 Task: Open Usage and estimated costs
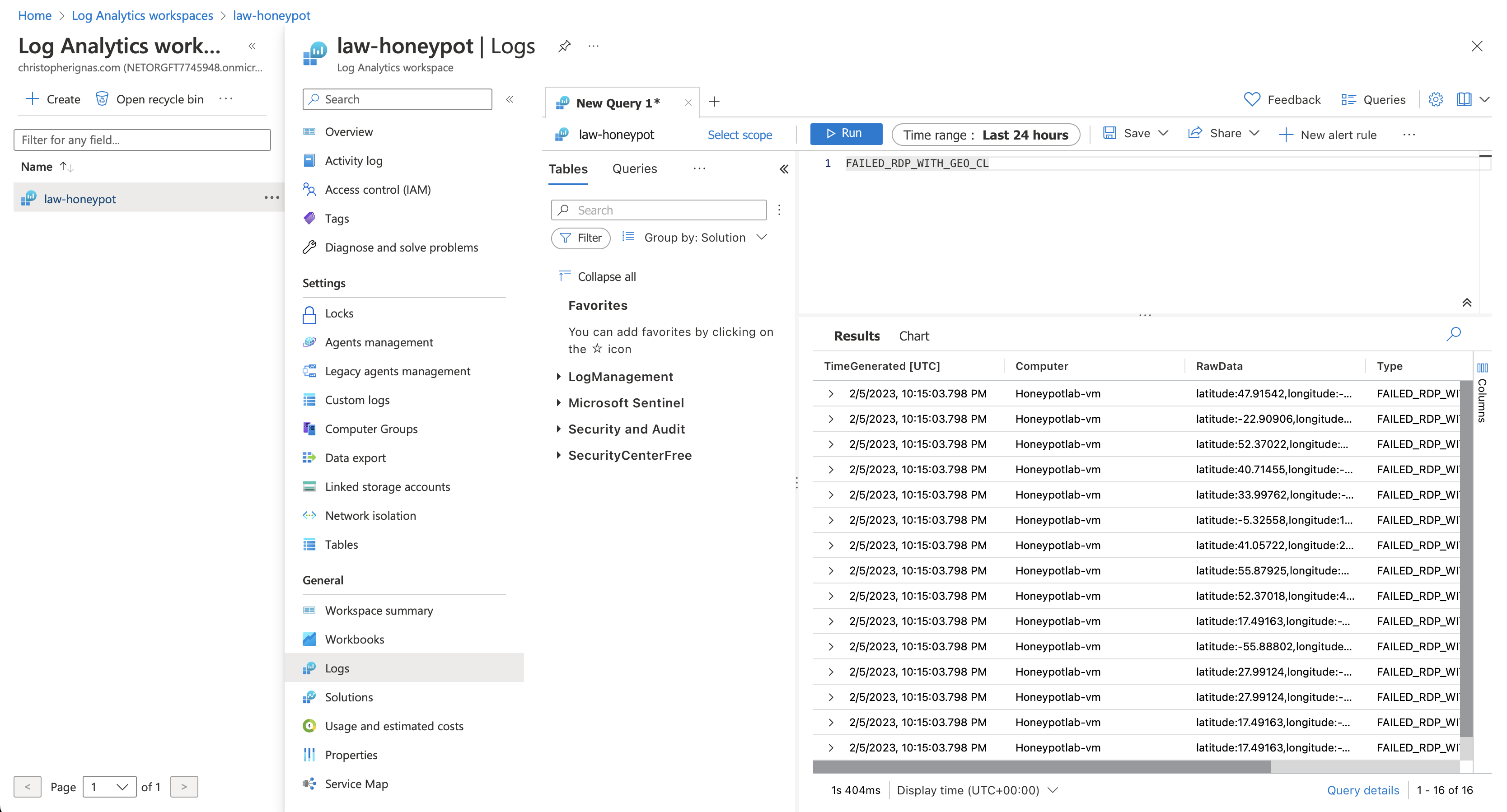394,726
